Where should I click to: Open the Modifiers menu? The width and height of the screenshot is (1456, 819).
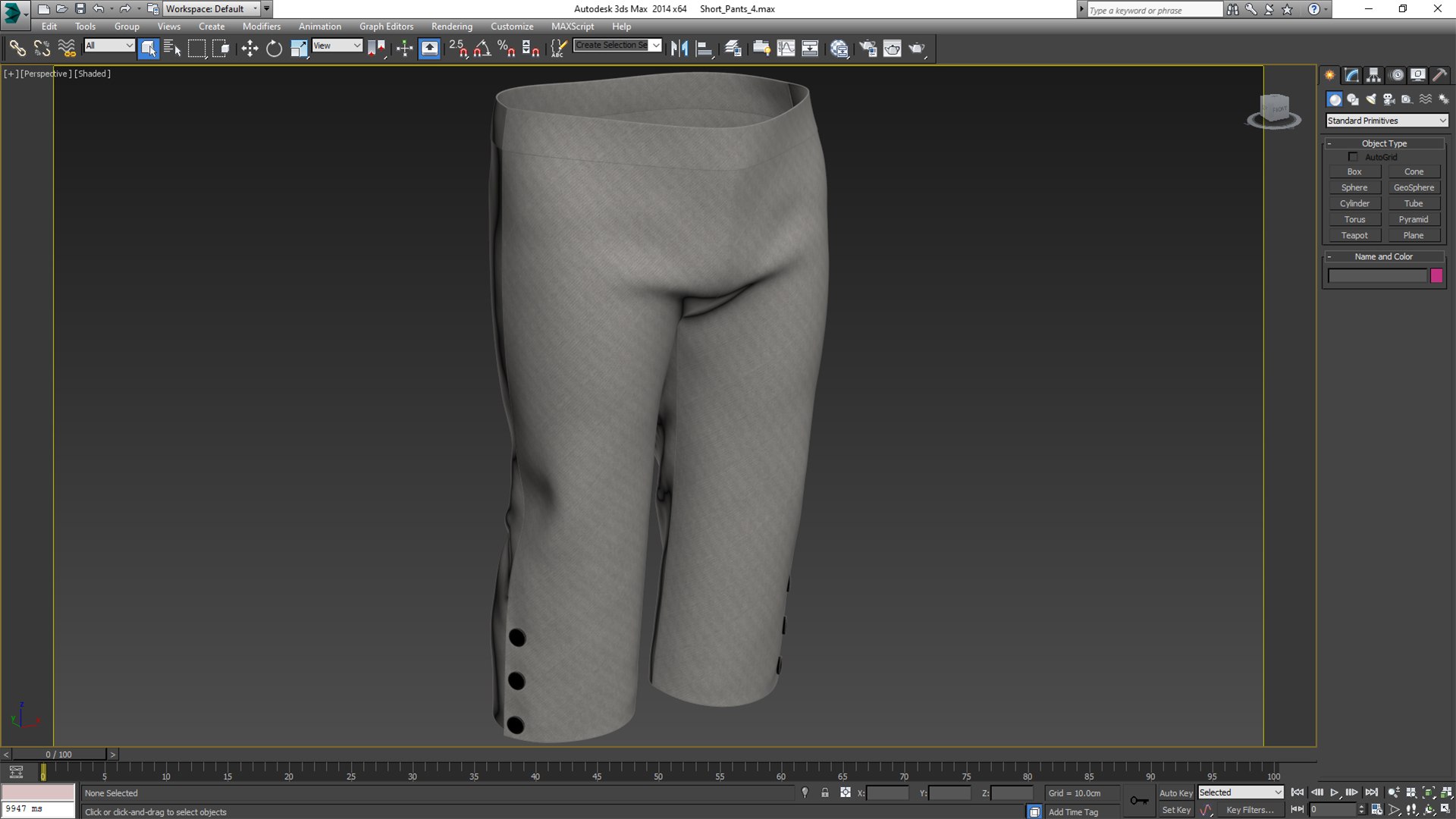[x=262, y=27]
